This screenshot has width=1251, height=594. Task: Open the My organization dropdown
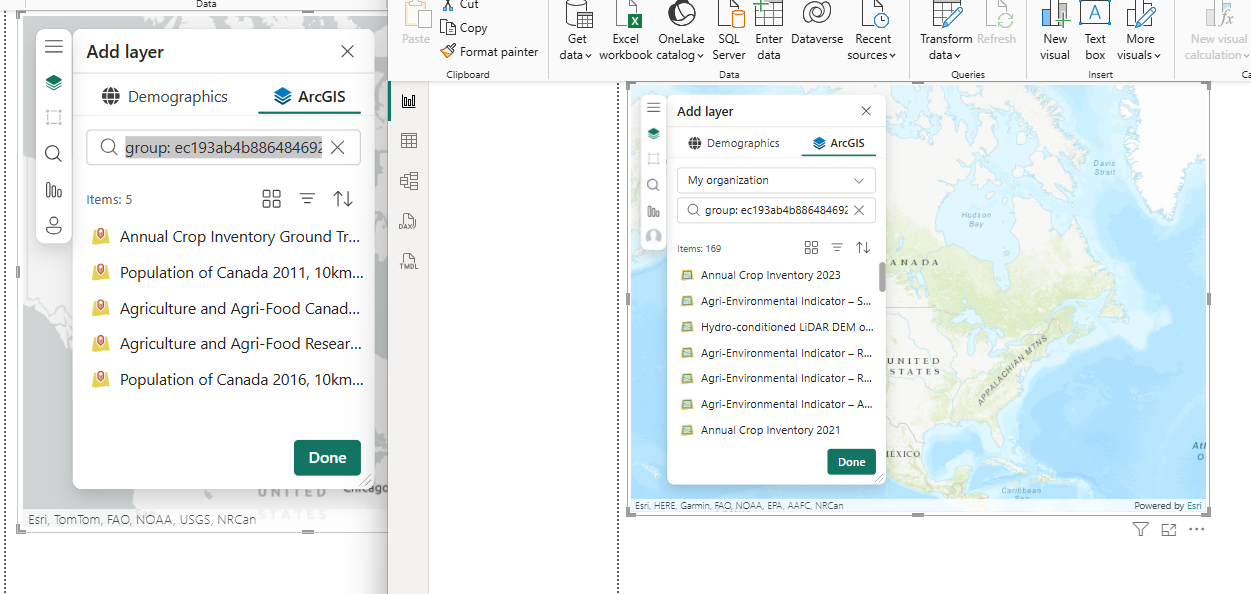coord(776,180)
